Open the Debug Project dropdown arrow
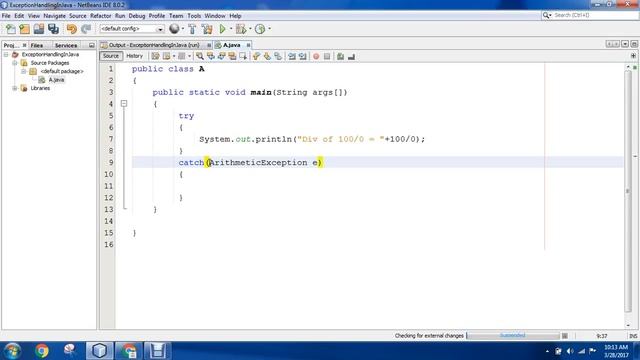Image resolution: width=640 pixels, height=360 pixels. click(250, 29)
